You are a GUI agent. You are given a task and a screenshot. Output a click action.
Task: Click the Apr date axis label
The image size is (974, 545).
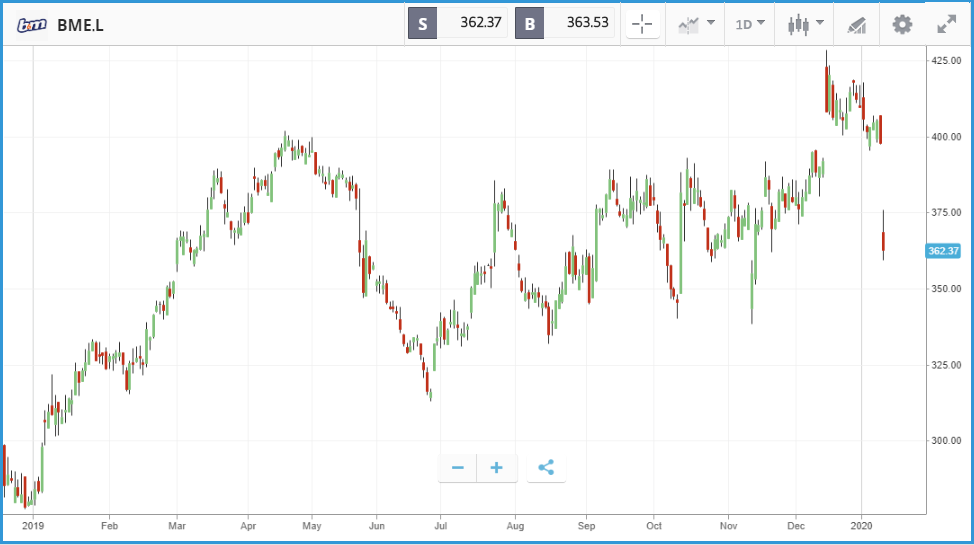248,526
